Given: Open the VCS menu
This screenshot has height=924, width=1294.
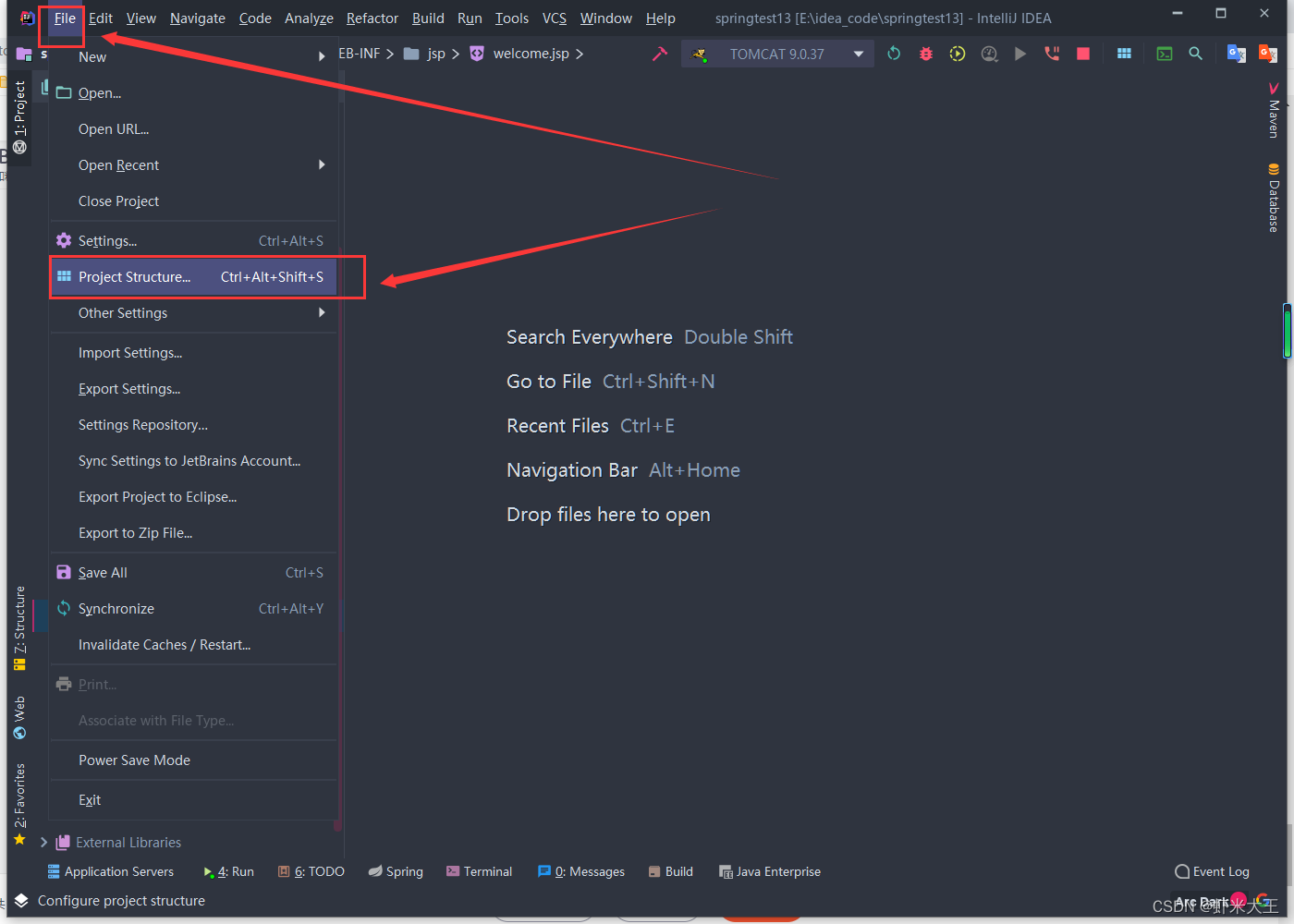Looking at the screenshot, I should [555, 18].
